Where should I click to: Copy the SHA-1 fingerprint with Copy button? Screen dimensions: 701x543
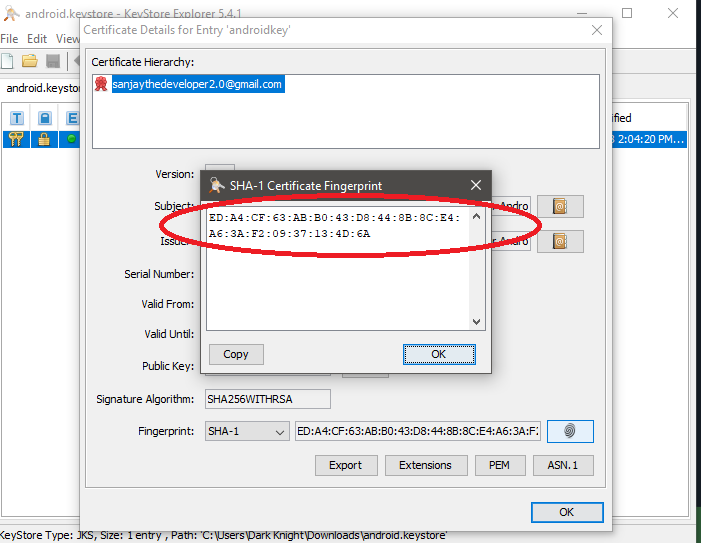[236, 354]
